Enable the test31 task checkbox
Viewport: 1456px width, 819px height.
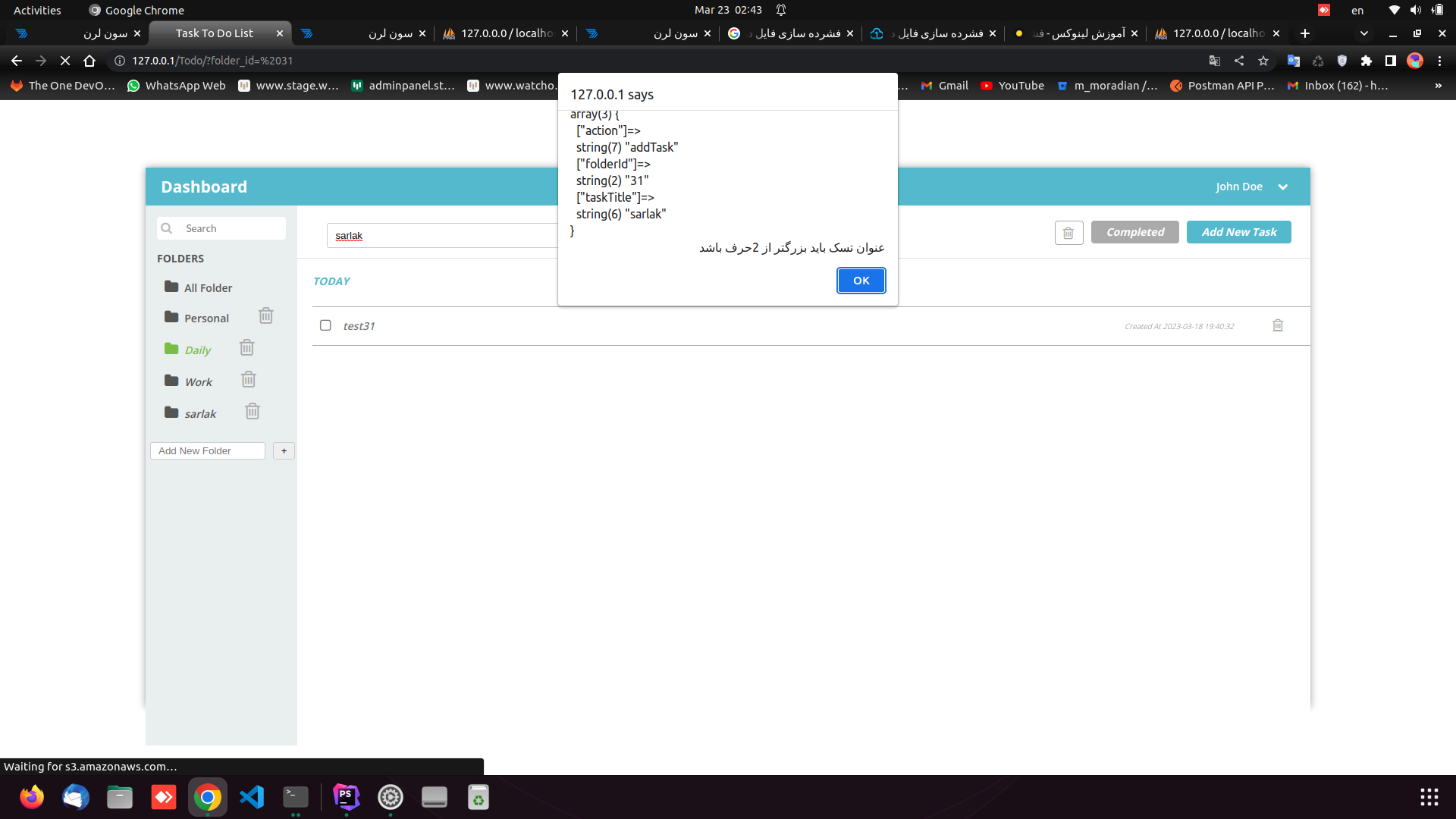pyautogui.click(x=325, y=325)
